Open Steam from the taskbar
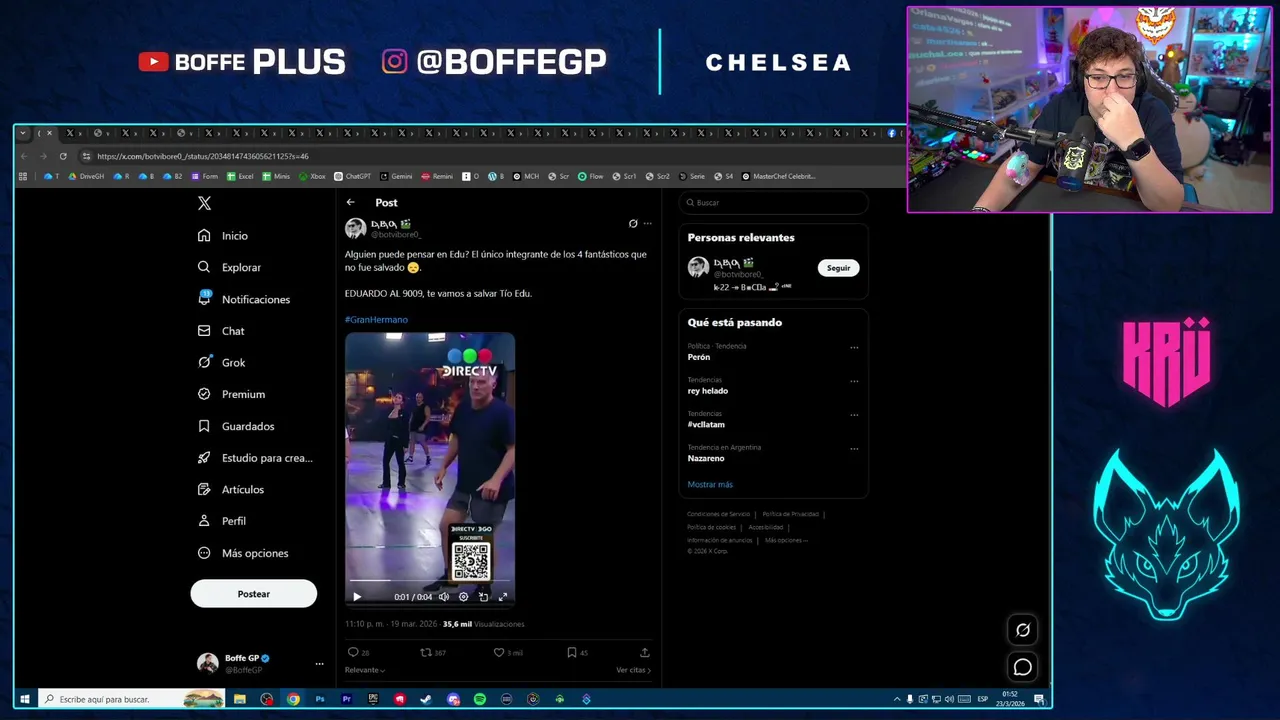The width and height of the screenshot is (1280, 720). click(426, 699)
